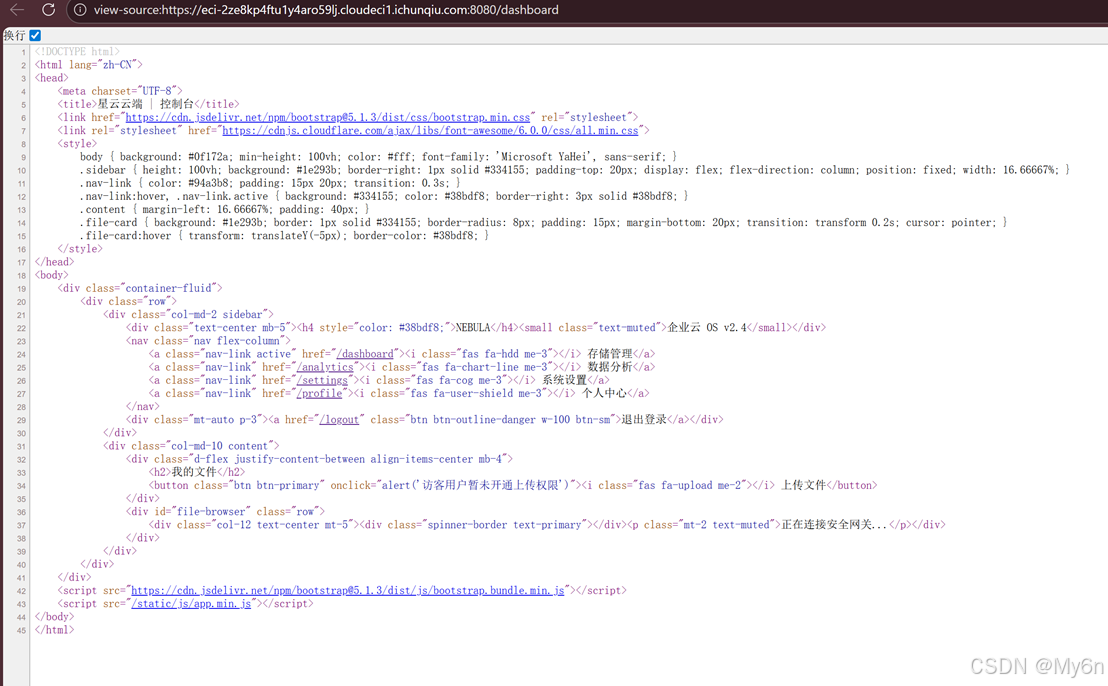Click the text 企业云 OS v2.4
The height and width of the screenshot is (686, 1108).
click(707, 328)
